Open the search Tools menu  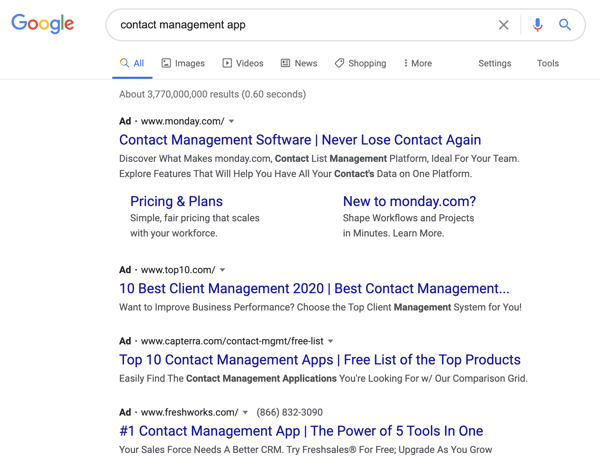548,63
